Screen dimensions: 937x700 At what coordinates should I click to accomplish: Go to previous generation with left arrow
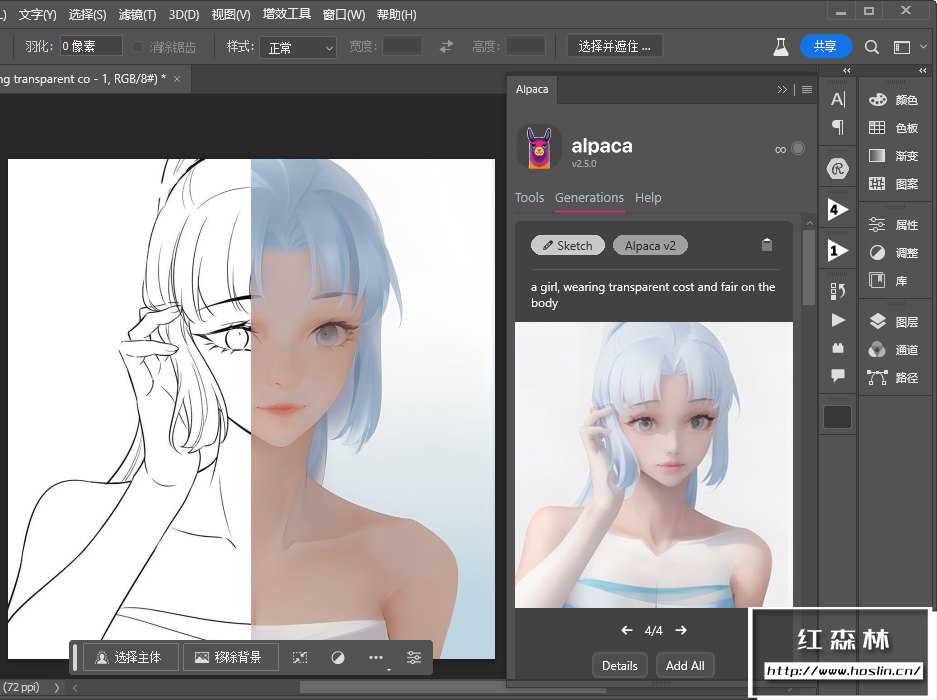[627, 630]
